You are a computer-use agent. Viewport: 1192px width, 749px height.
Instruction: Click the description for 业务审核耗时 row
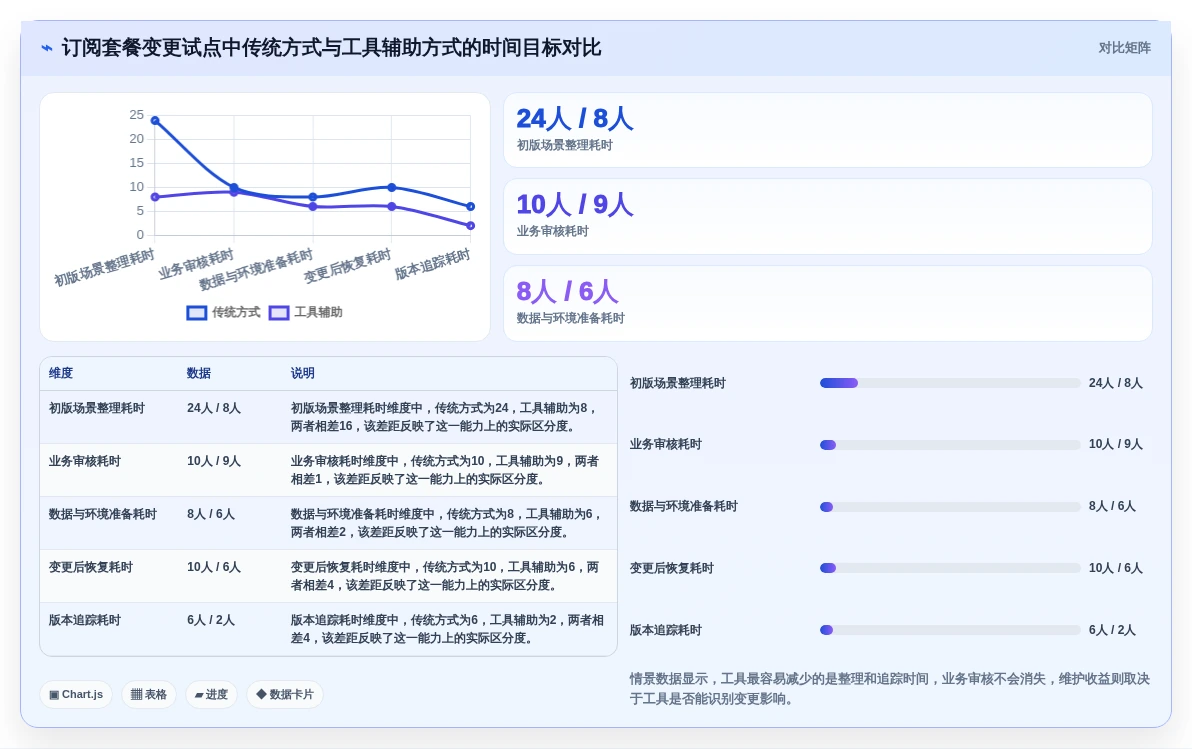[445, 470]
